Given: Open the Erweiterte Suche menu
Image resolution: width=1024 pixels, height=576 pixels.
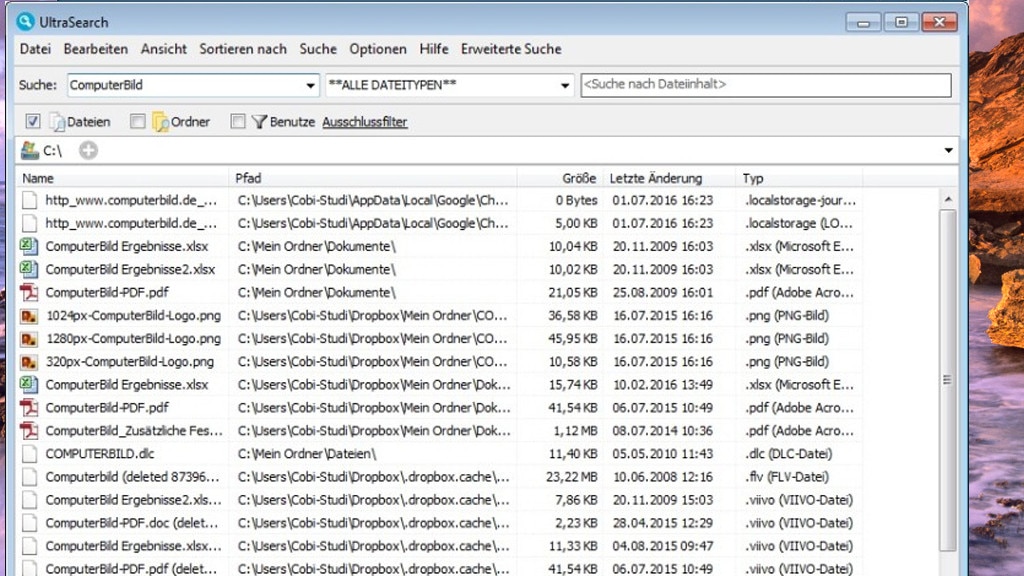Looking at the screenshot, I should [511, 49].
